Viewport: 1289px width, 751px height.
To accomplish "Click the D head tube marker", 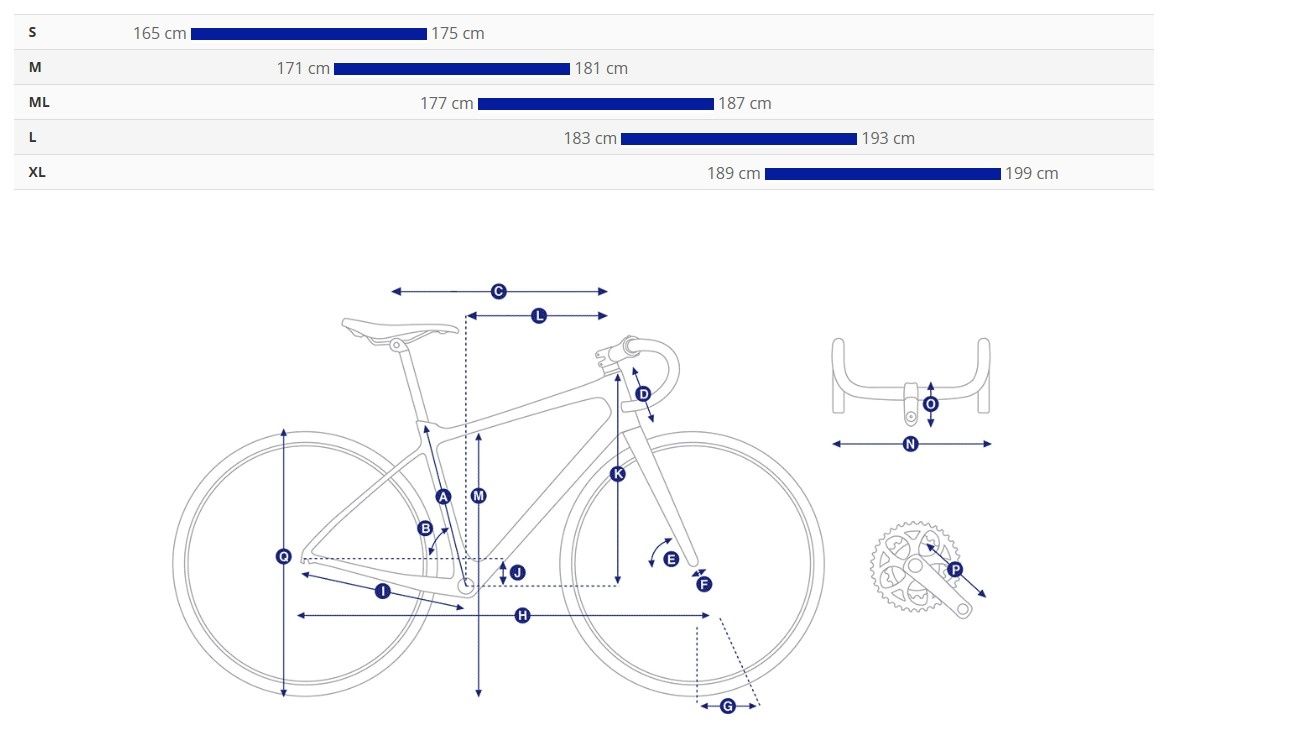I will [643, 394].
